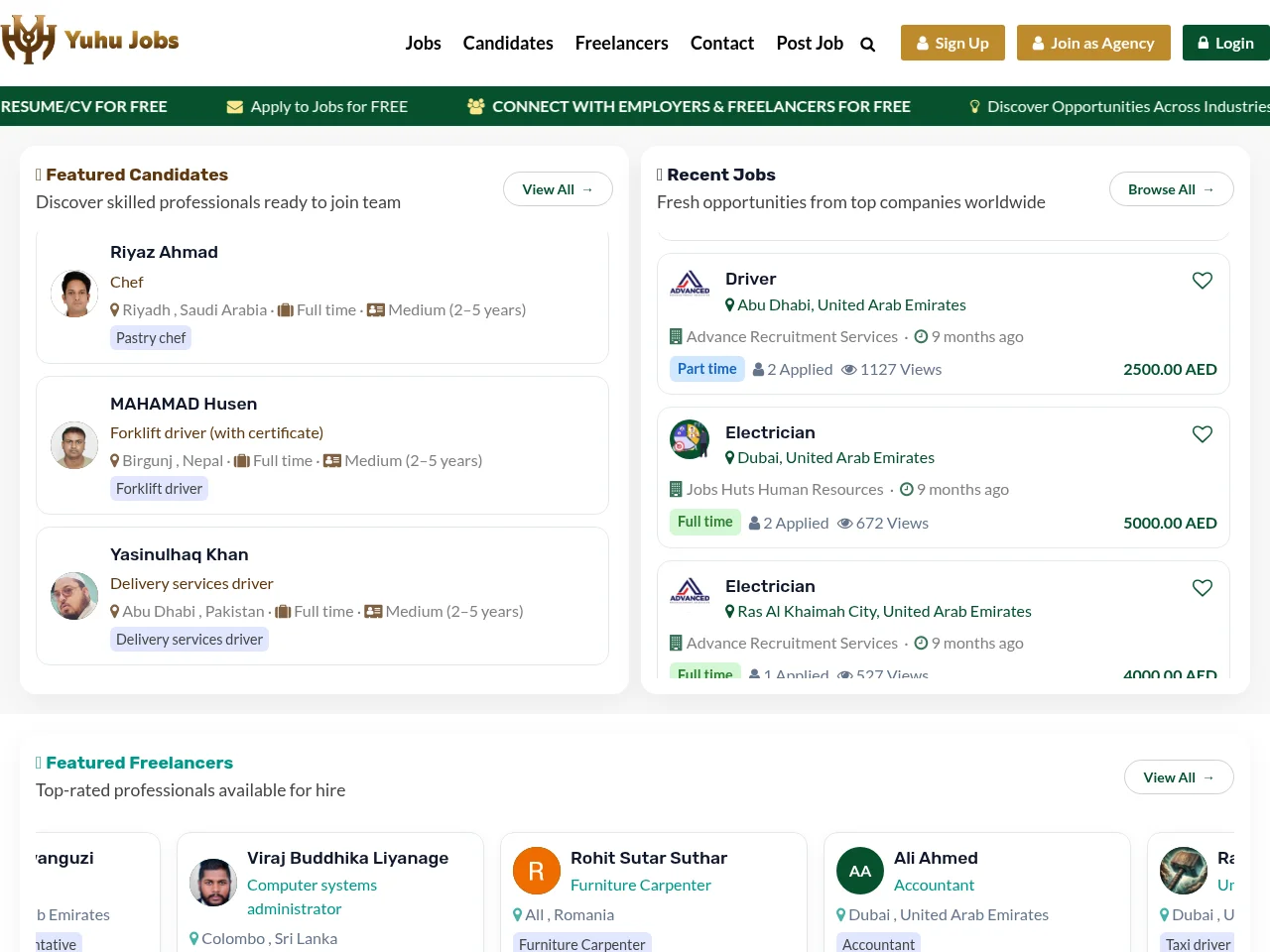Open the Driver job title
Image resolution: width=1270 pixels, height=952 pixels.
751,280
